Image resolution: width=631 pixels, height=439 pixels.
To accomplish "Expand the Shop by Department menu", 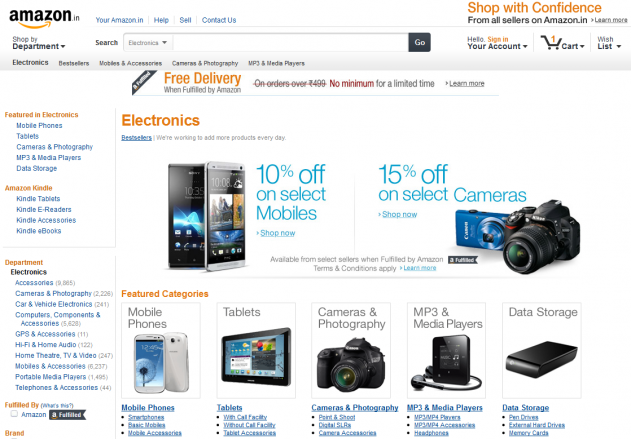I will click(x=38, y=43).
